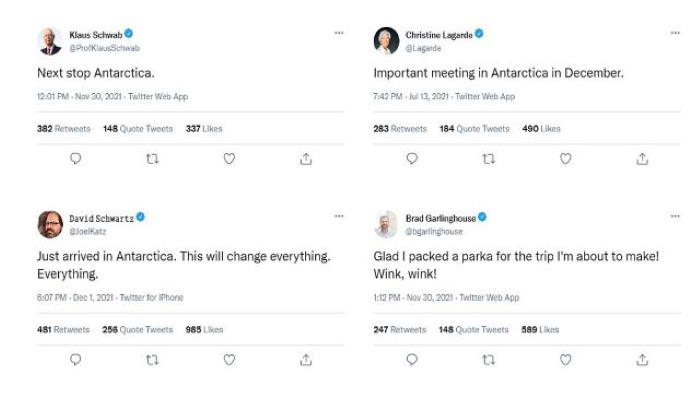Like David Schwartz's tweet
The height and width of the screenshot is (394, 700).
[229, 360]
